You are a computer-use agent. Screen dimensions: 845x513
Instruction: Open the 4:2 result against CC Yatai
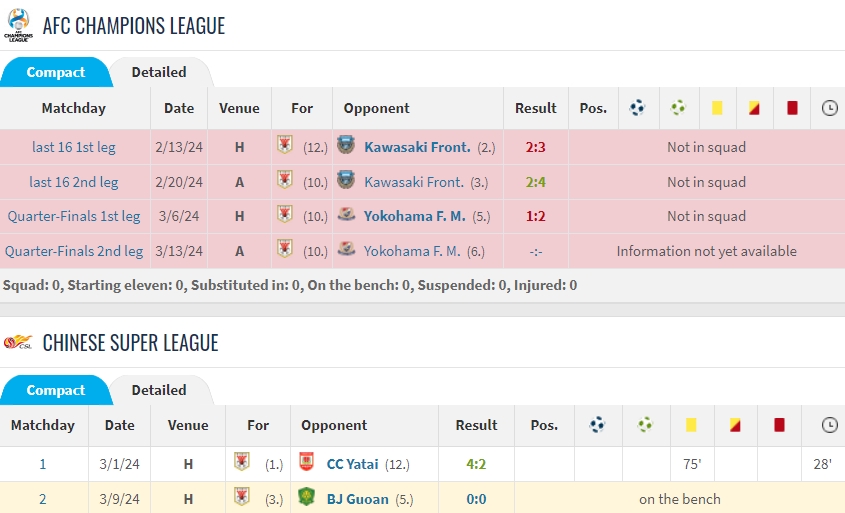(476, 464)
